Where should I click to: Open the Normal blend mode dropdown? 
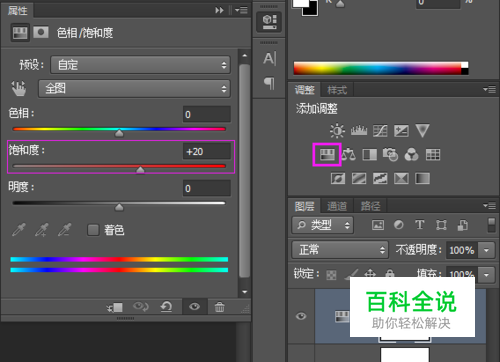340,250
